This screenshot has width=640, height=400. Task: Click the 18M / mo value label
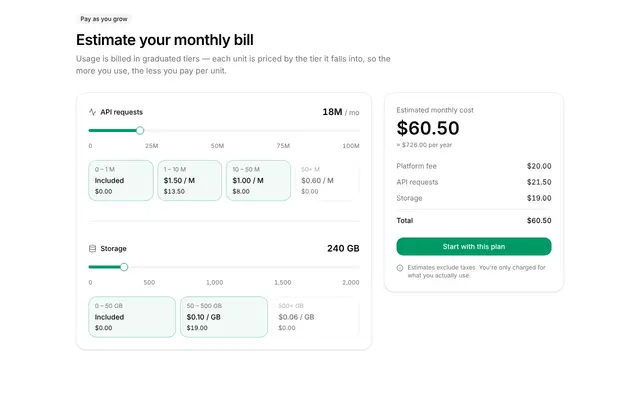pos(341,112)
